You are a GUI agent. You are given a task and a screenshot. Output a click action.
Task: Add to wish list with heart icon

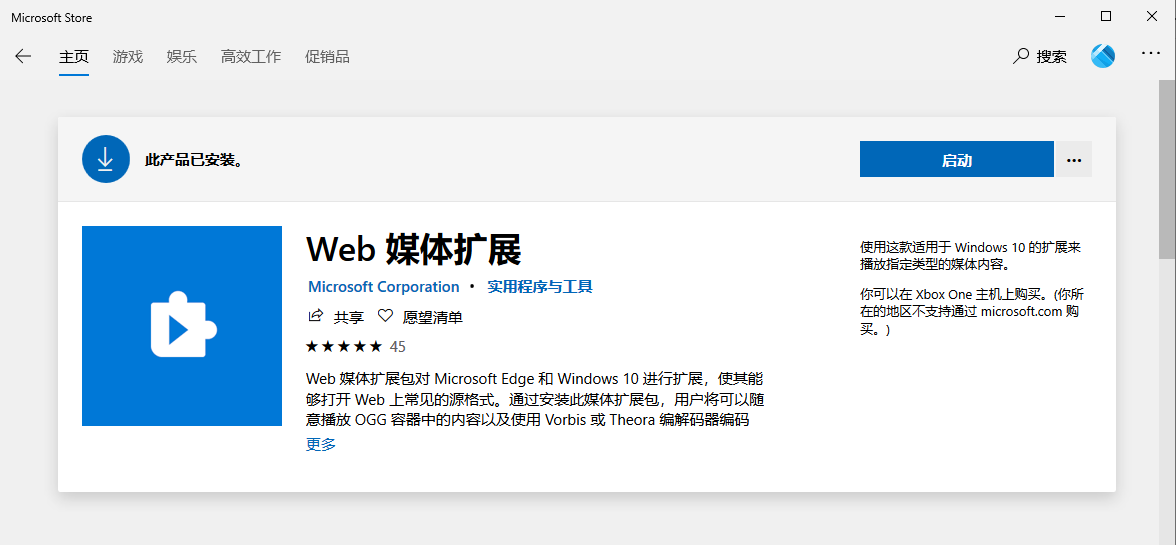click(x=385, y=317)
